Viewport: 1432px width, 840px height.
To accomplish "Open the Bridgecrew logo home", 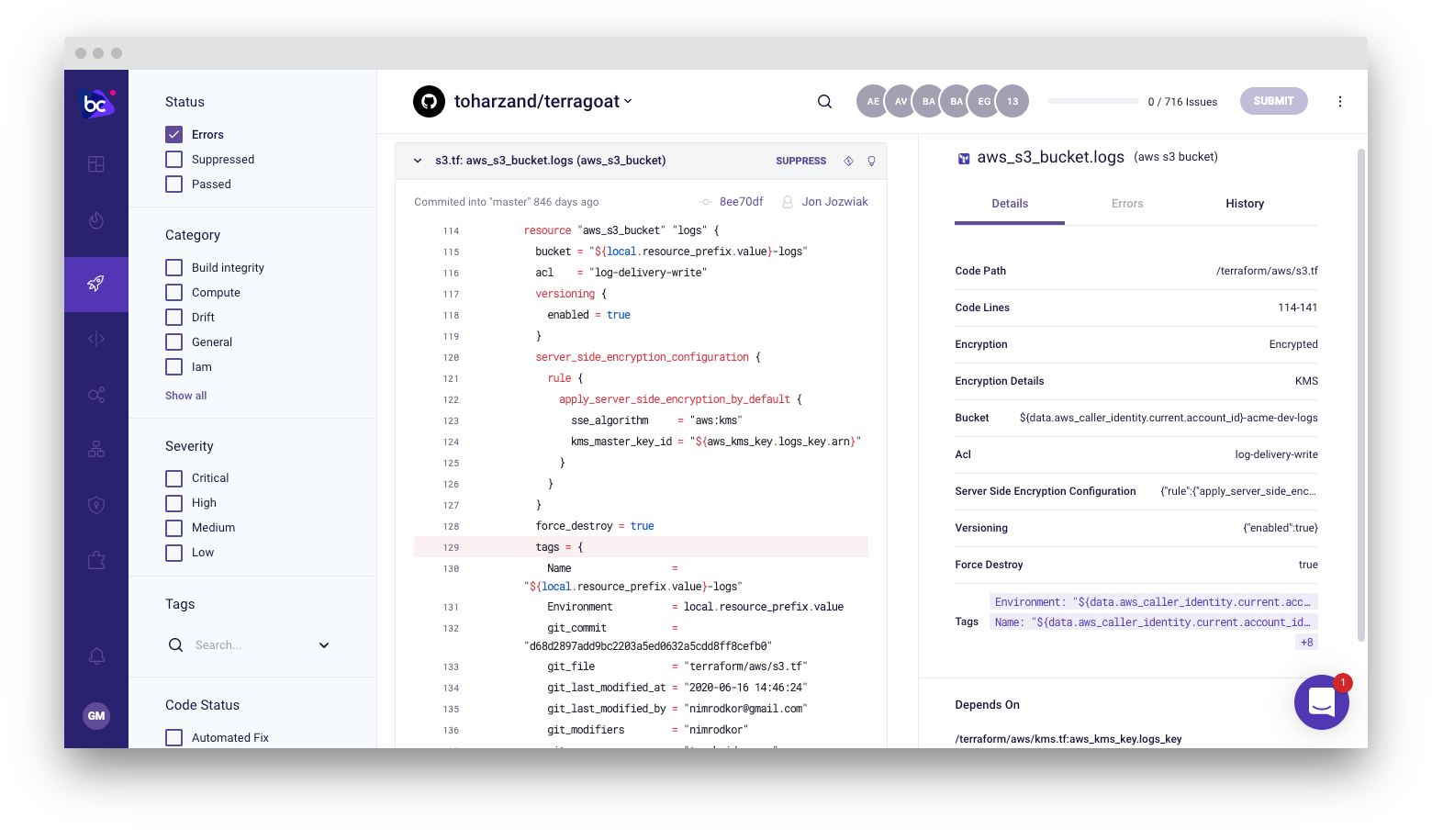I will click(96, 104).
